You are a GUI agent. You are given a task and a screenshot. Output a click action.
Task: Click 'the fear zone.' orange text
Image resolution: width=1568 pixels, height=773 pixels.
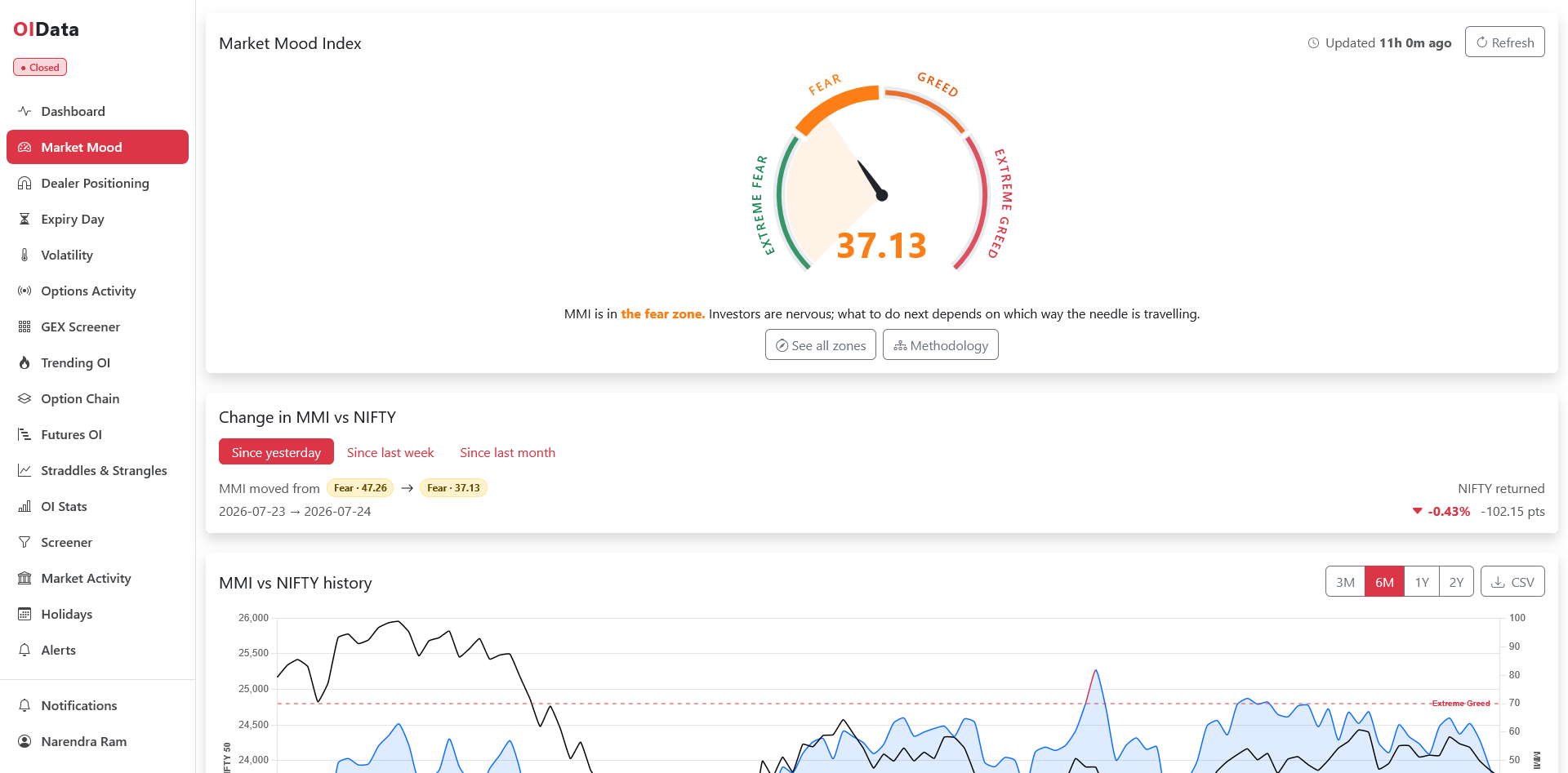(663, 313)
